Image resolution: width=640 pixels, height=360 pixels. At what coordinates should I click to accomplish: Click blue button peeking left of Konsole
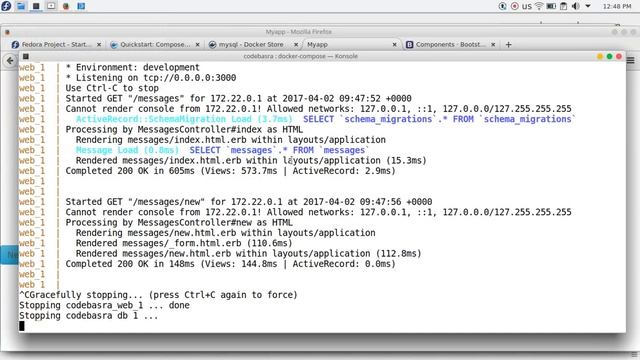point(9,255)
